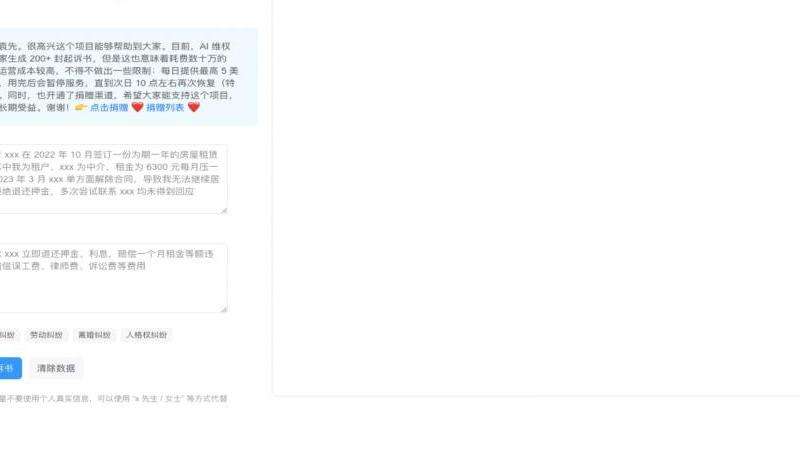Screen dimensions: 800x450
Task: Click the blue generate 起诉书 button
Action: coord(10,368)
